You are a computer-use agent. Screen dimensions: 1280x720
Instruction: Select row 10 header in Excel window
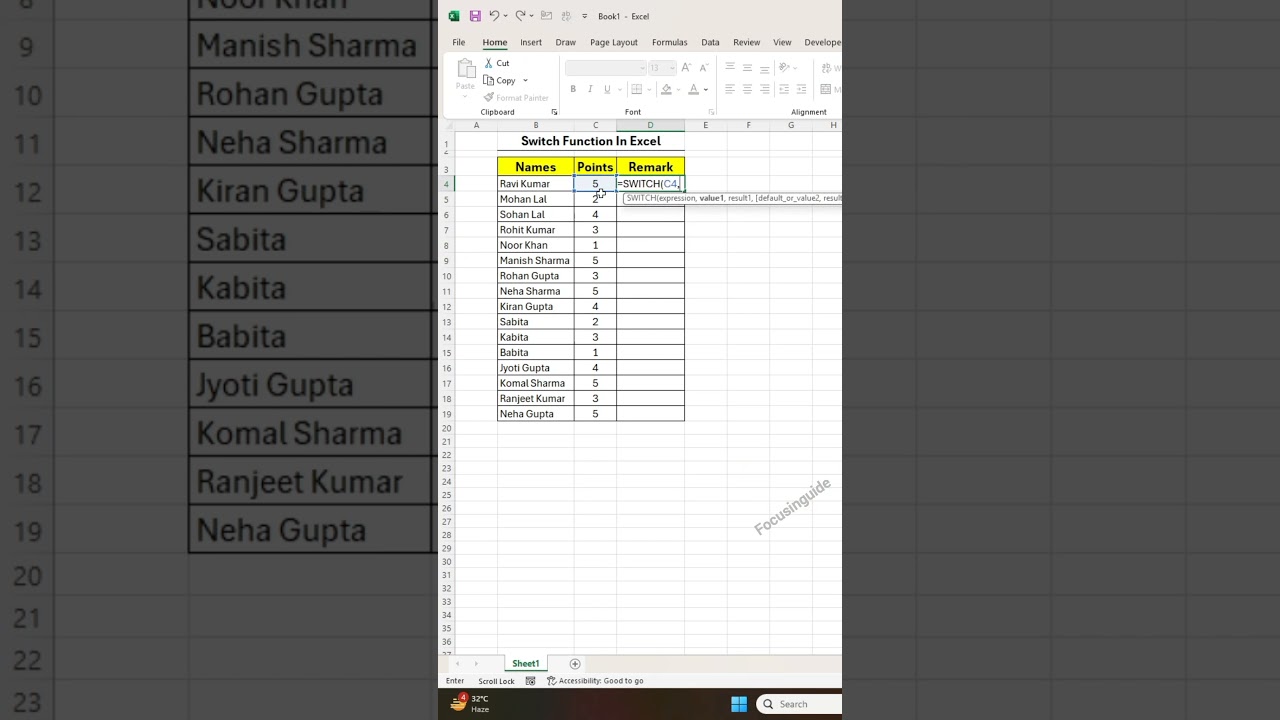click(446, 276)
